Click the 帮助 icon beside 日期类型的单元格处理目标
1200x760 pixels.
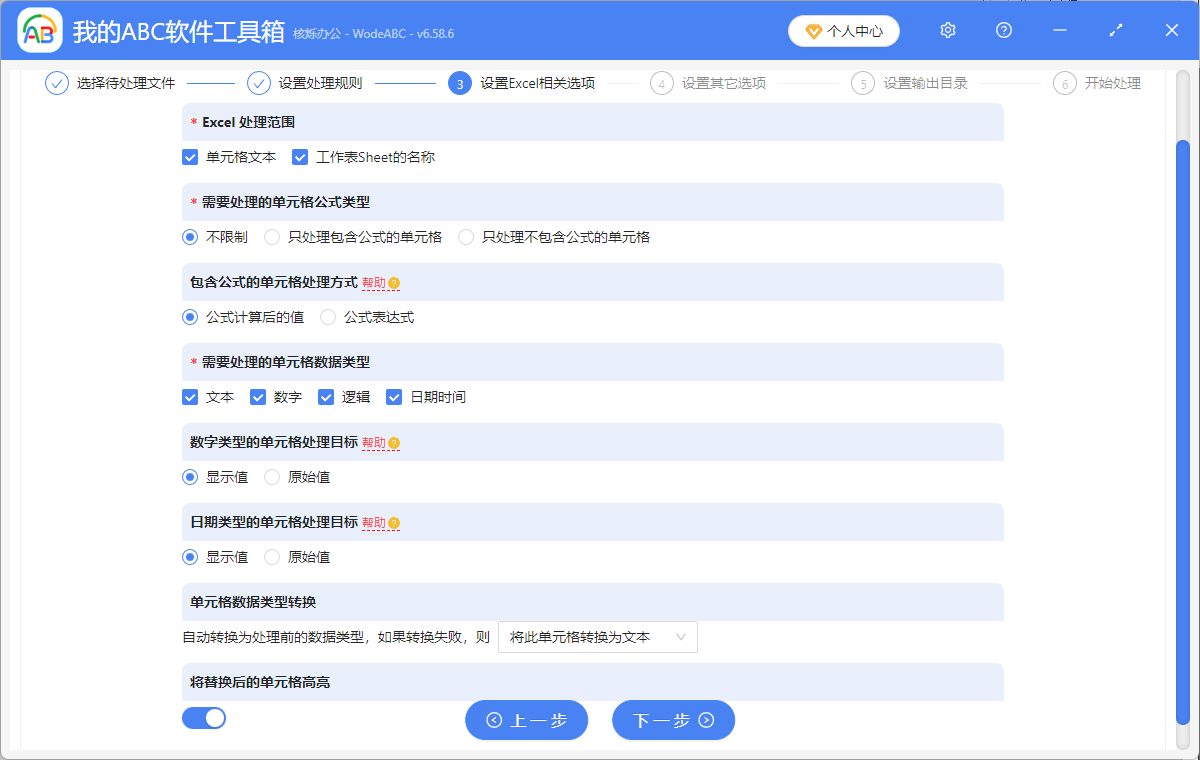[x=393, y=522]
